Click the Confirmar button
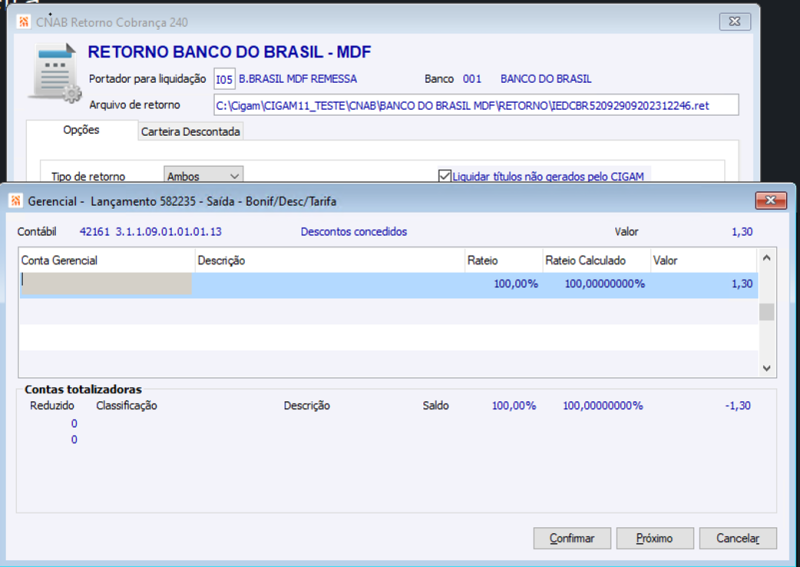The width and height of the screenshot is (800, 567). [572, 538]
